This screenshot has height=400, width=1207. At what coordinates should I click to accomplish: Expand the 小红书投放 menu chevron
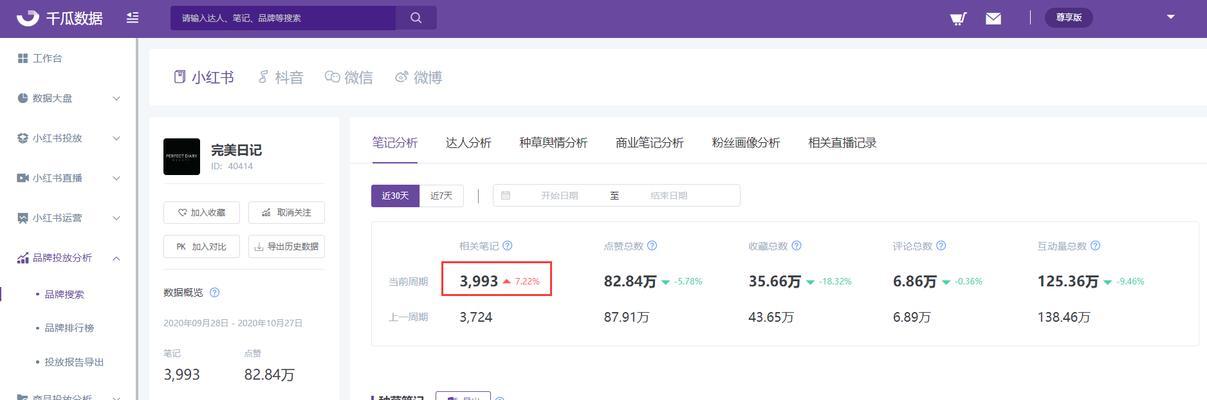(x=116, y=138)
